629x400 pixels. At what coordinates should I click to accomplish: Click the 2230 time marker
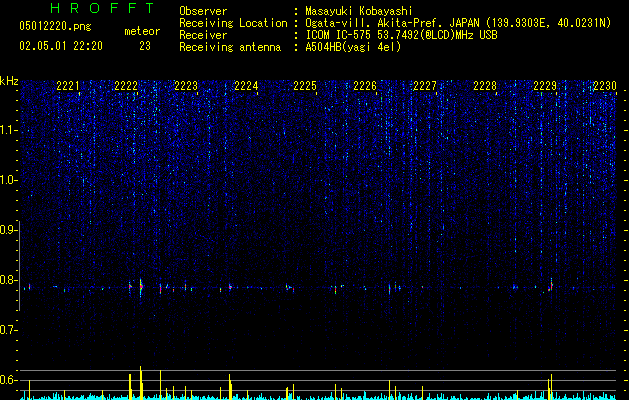pos(605,86)
